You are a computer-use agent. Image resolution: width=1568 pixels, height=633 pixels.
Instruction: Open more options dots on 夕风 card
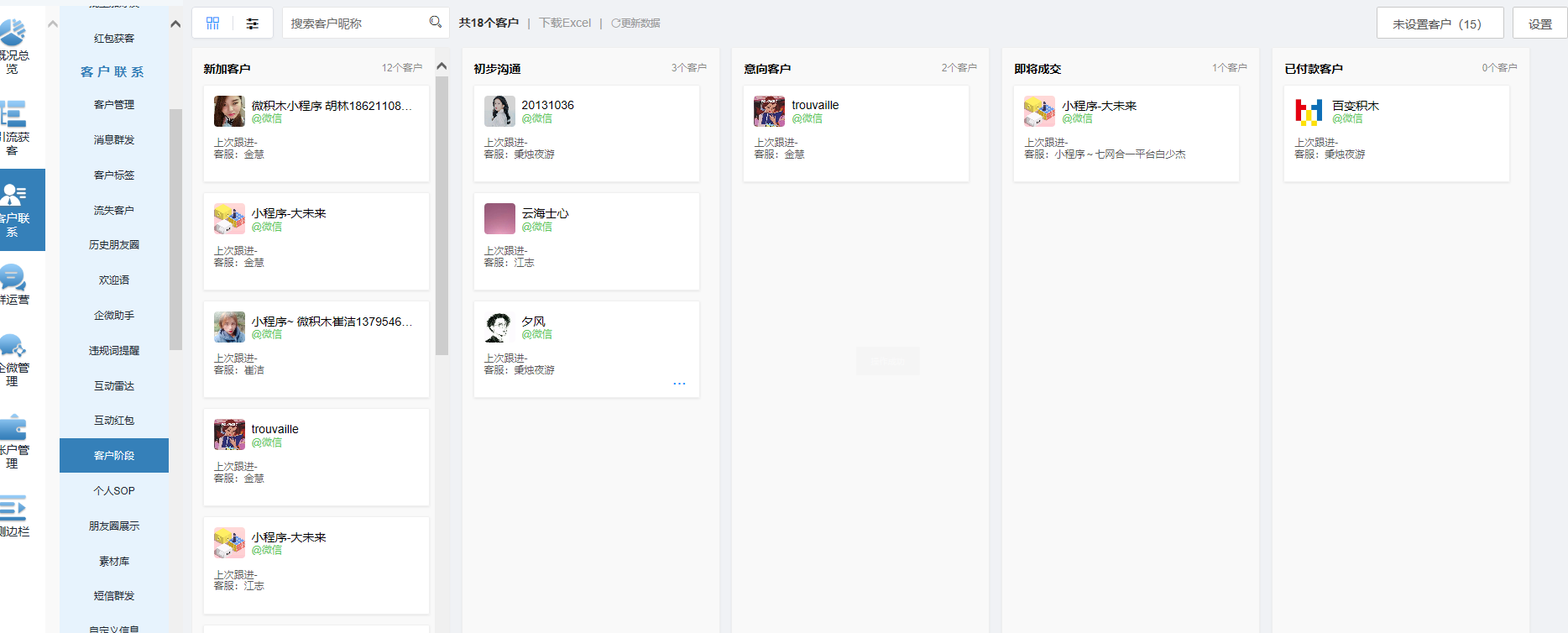click(x=679, y=384)
